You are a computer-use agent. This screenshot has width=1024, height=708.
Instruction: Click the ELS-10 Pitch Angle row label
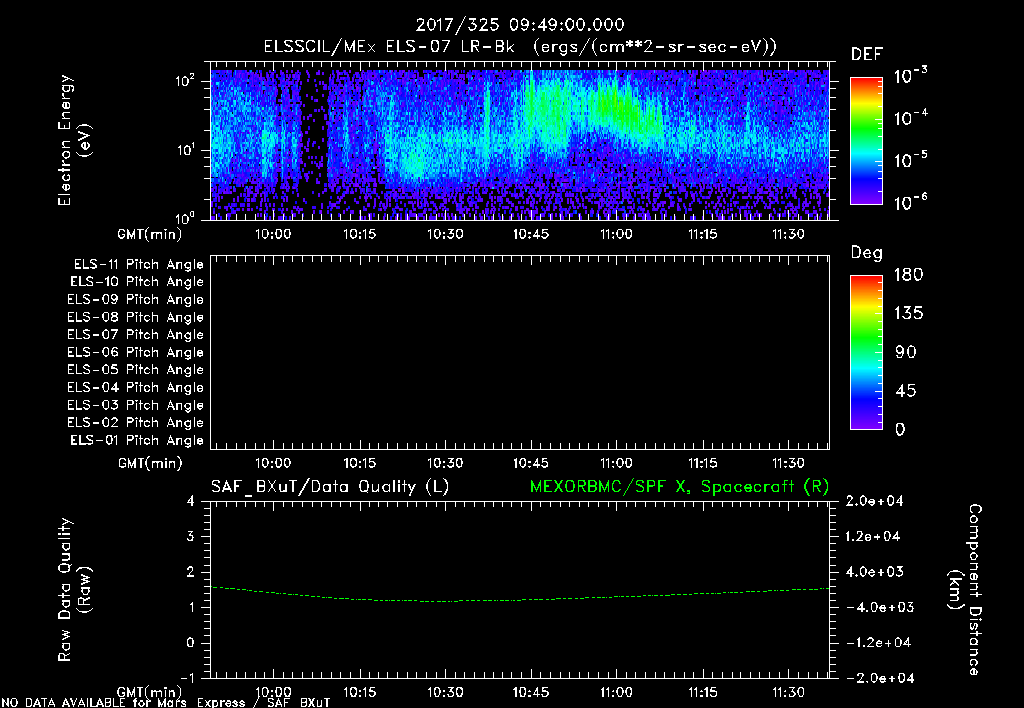pyautogui.click(x=137, y=282)
